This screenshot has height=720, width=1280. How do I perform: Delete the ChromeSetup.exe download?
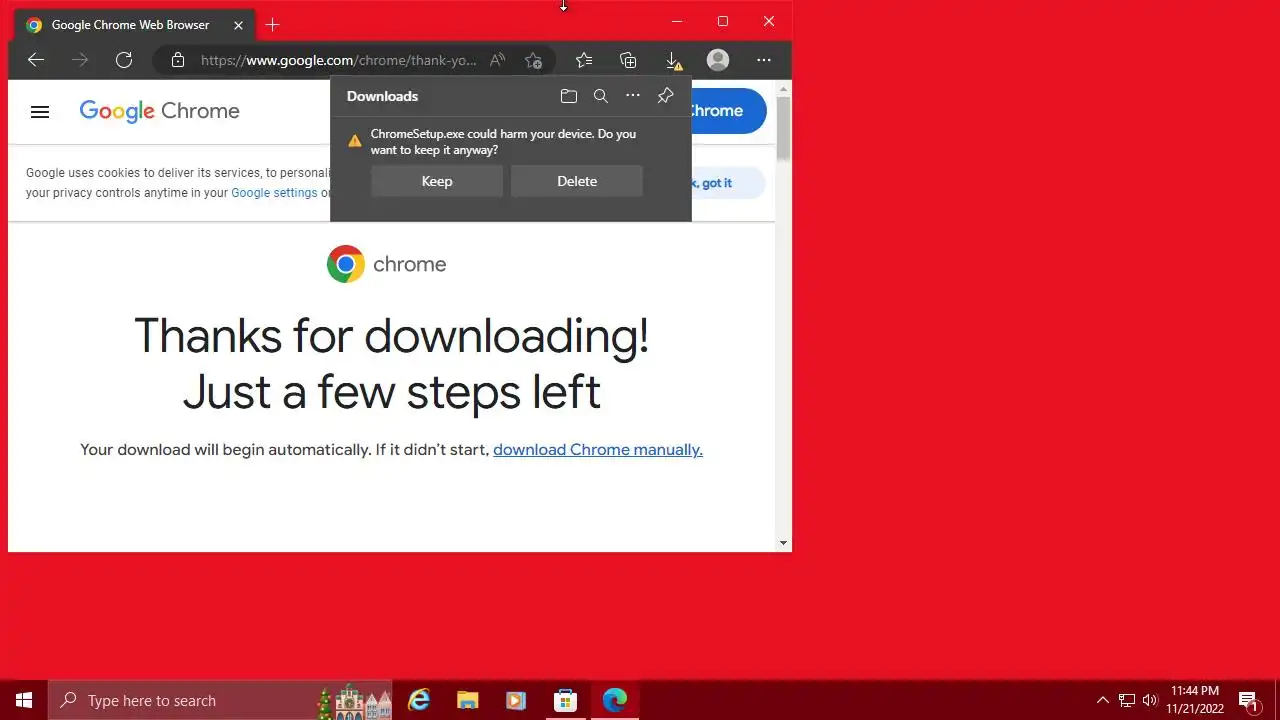577,181
